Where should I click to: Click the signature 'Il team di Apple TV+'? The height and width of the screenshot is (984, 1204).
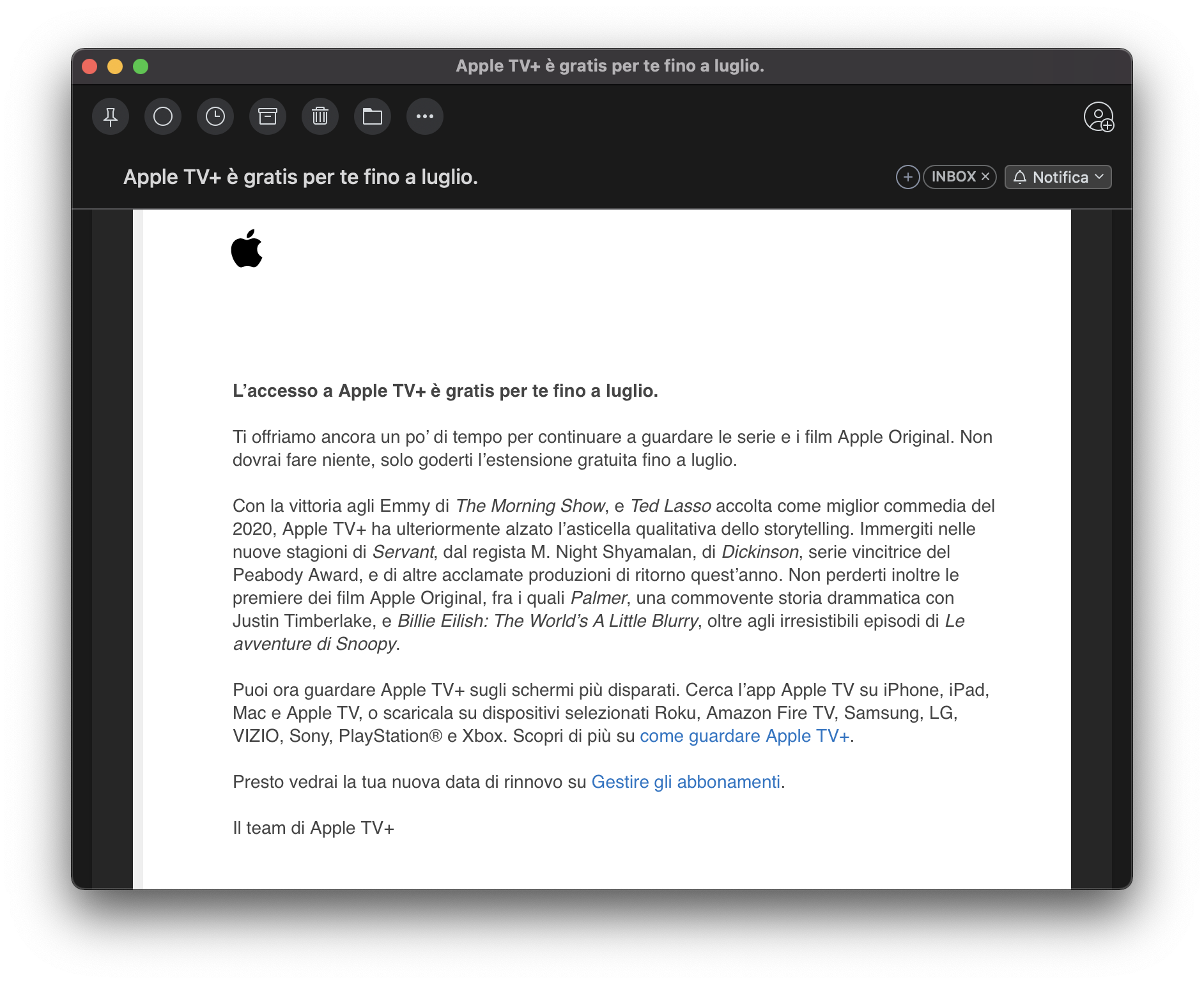[313, 828]
